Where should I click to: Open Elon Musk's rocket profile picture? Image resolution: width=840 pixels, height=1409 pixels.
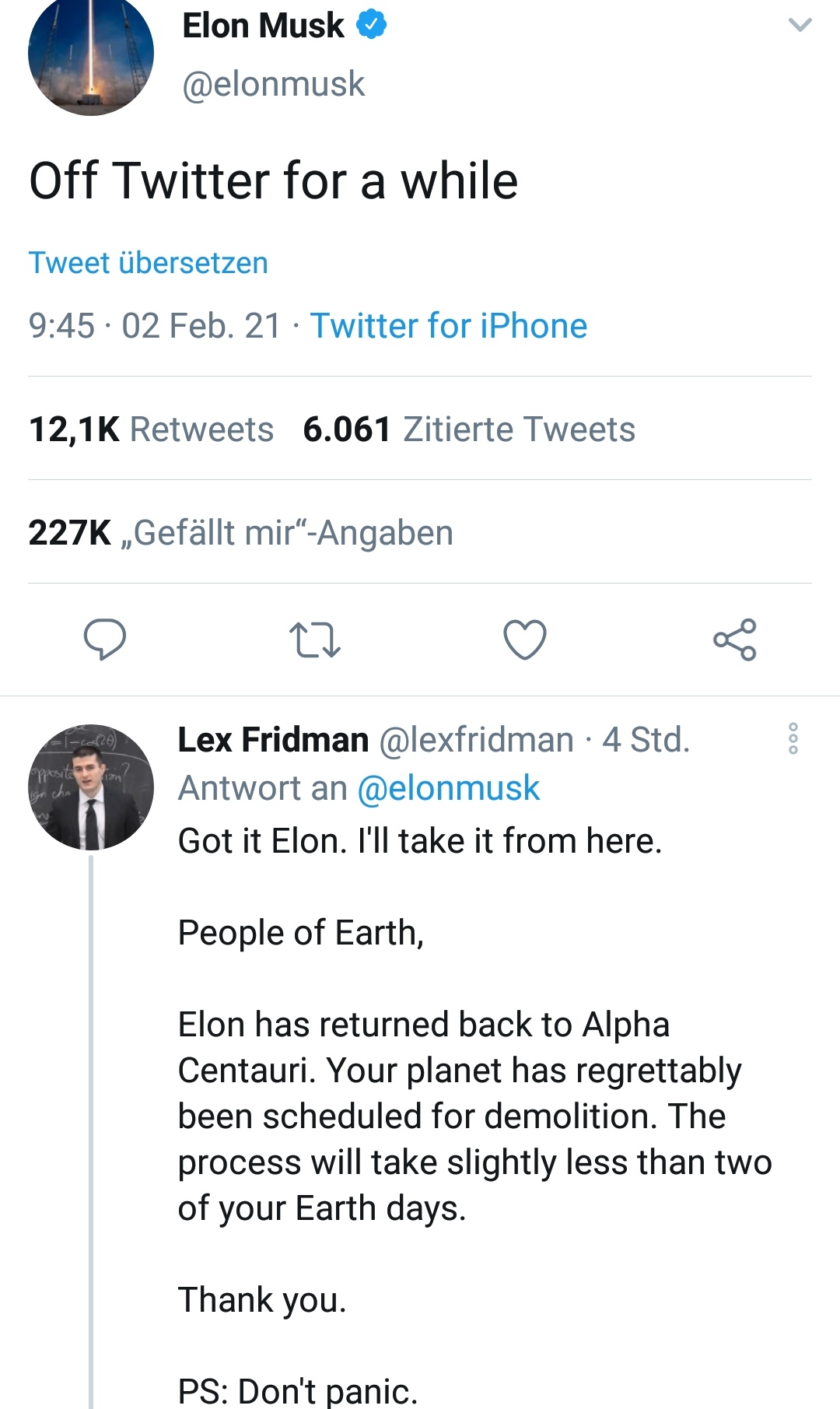(x=91, y=53)
